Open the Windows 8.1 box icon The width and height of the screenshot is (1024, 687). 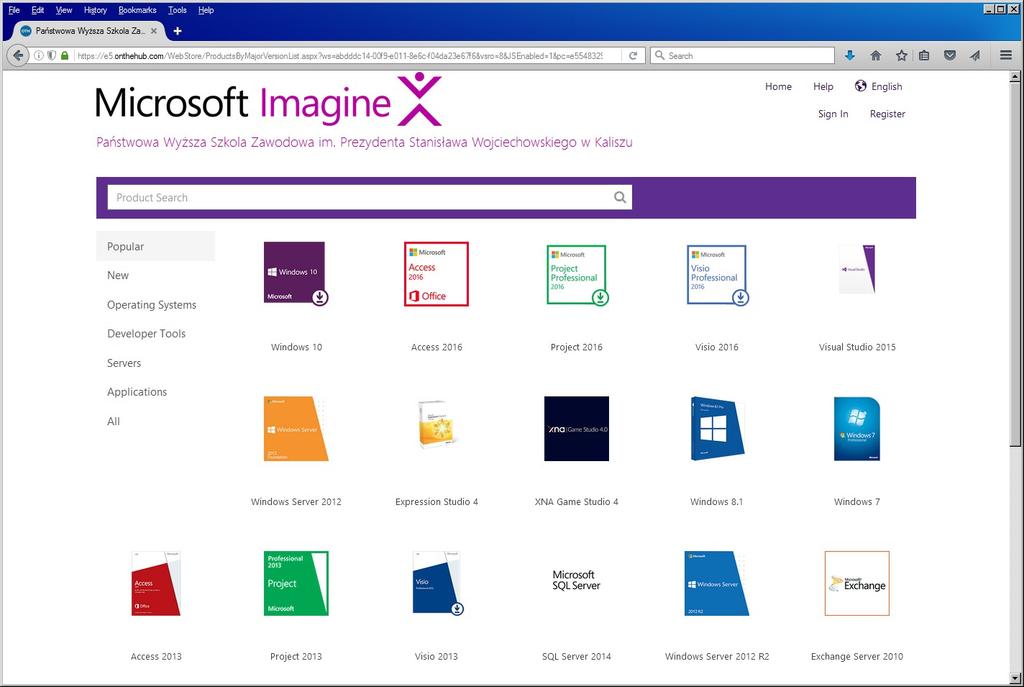717,428
